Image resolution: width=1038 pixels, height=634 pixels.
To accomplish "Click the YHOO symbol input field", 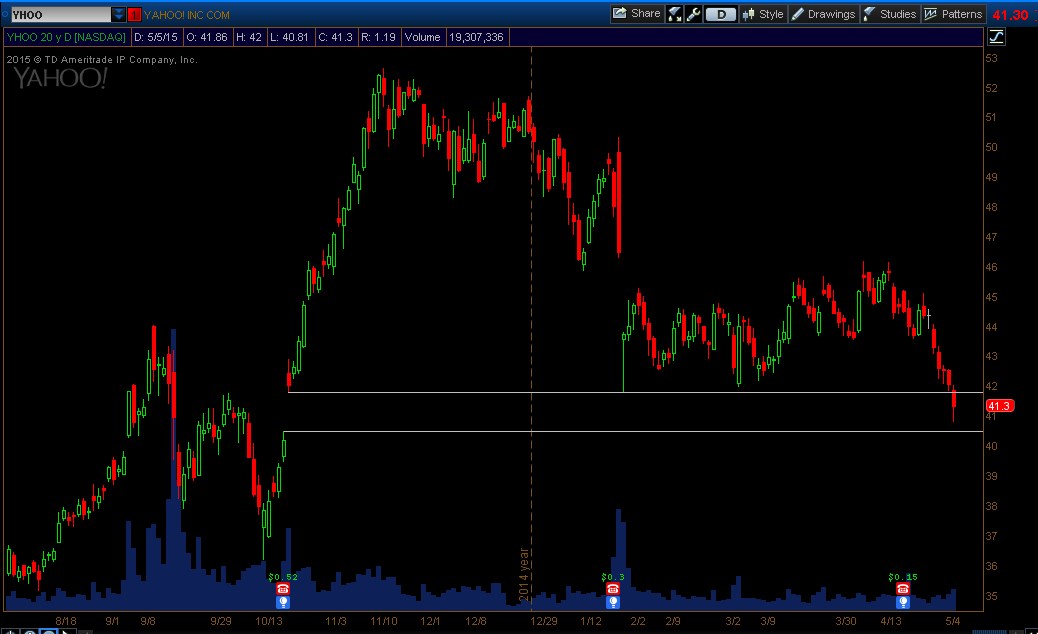I will point(60,15).
